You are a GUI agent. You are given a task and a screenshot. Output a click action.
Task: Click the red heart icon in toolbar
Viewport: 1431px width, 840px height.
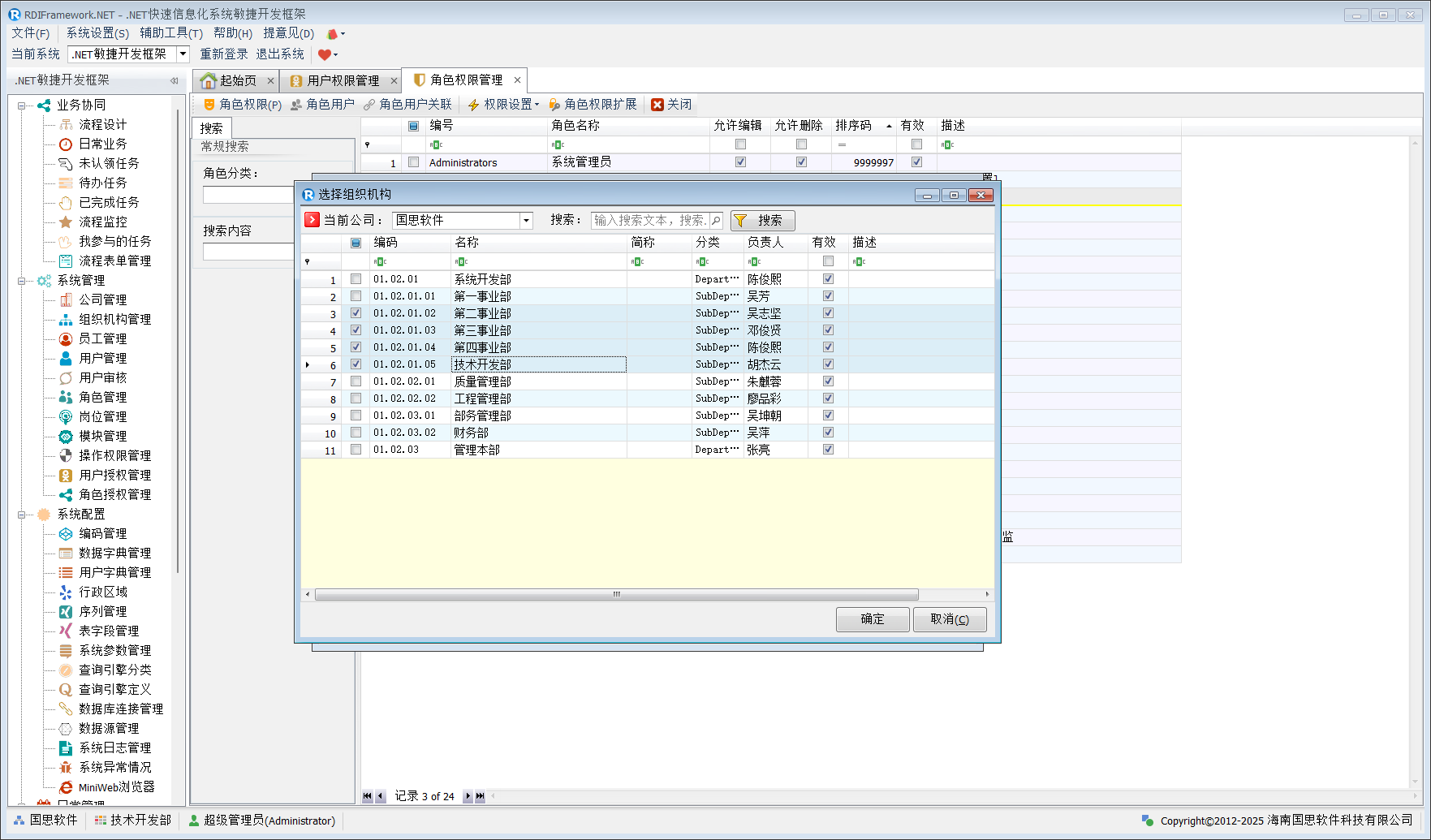pyautogui.click(x=324, y=55)
